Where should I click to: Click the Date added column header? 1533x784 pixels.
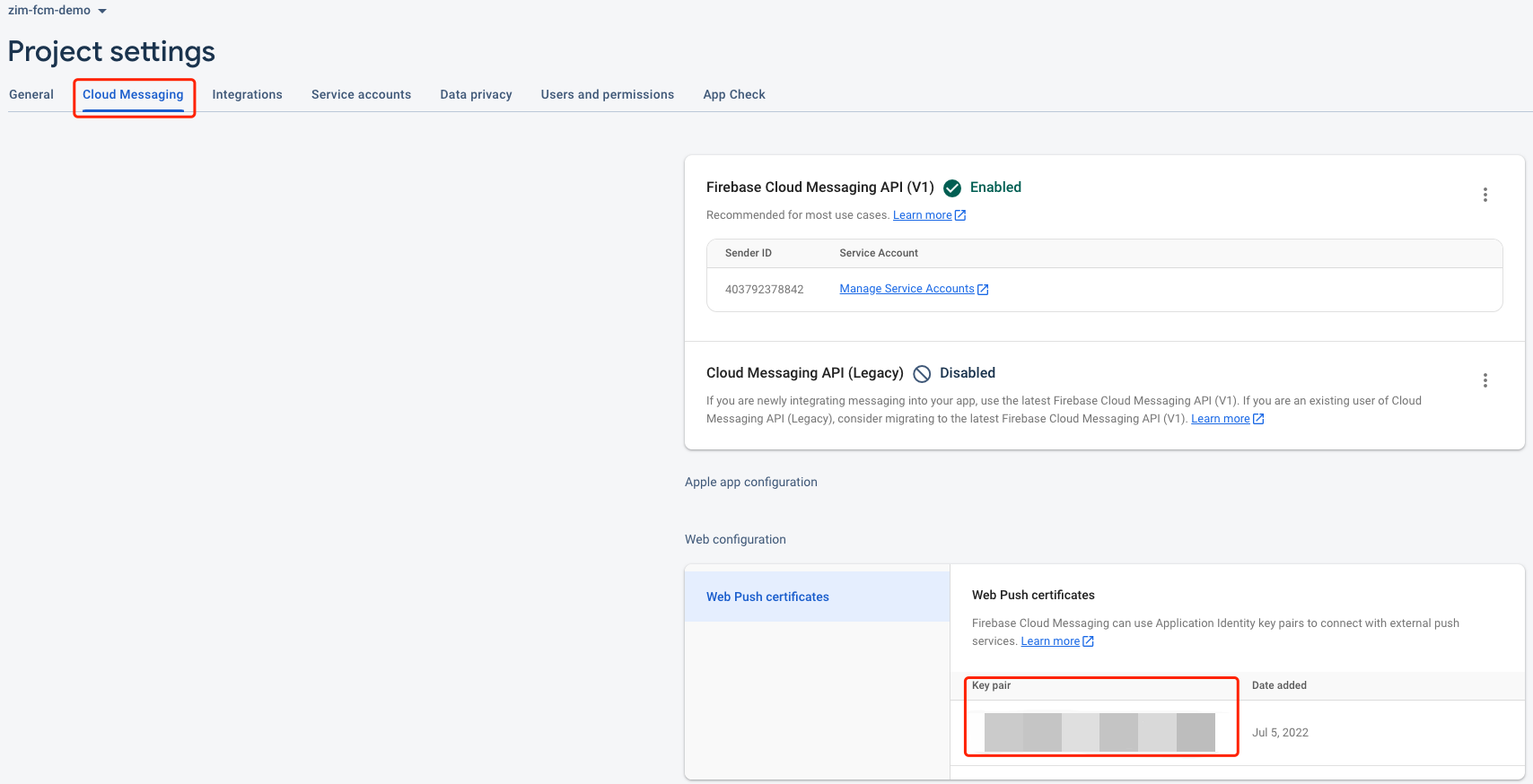(x=1279, y=685)
